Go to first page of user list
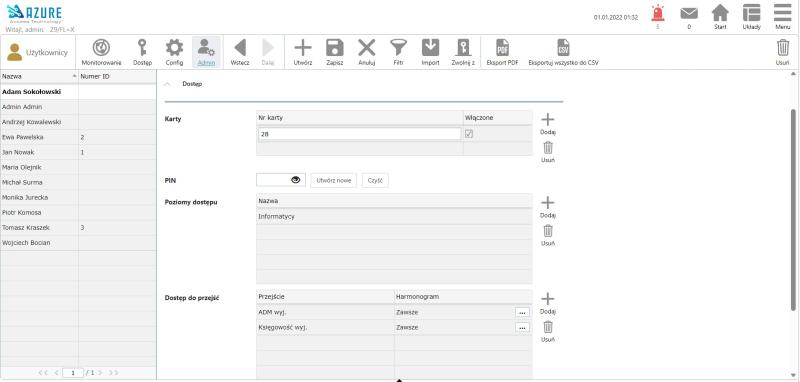Image resolution: width=800 pixels, height=382 pixels. click(43, 373)
